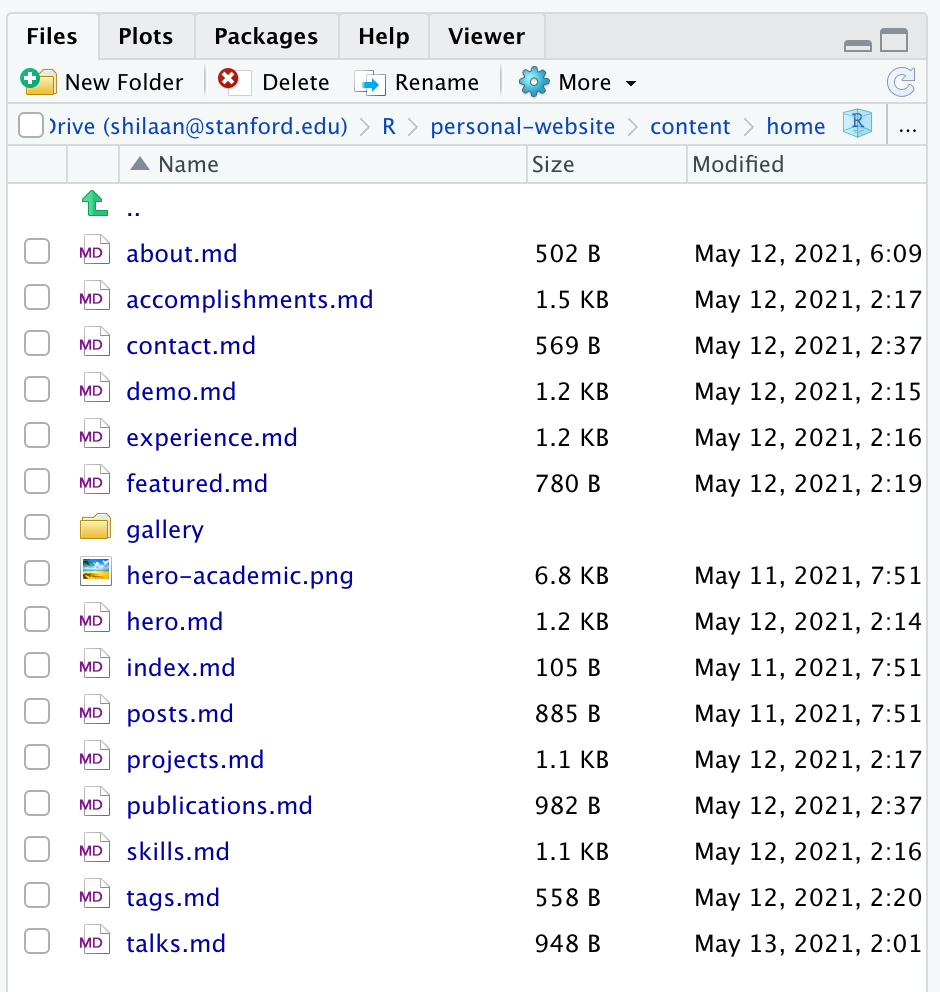Tick the checkbox for publications.md
This screenshot has width=940, height=992.
[x=37, y=805]
